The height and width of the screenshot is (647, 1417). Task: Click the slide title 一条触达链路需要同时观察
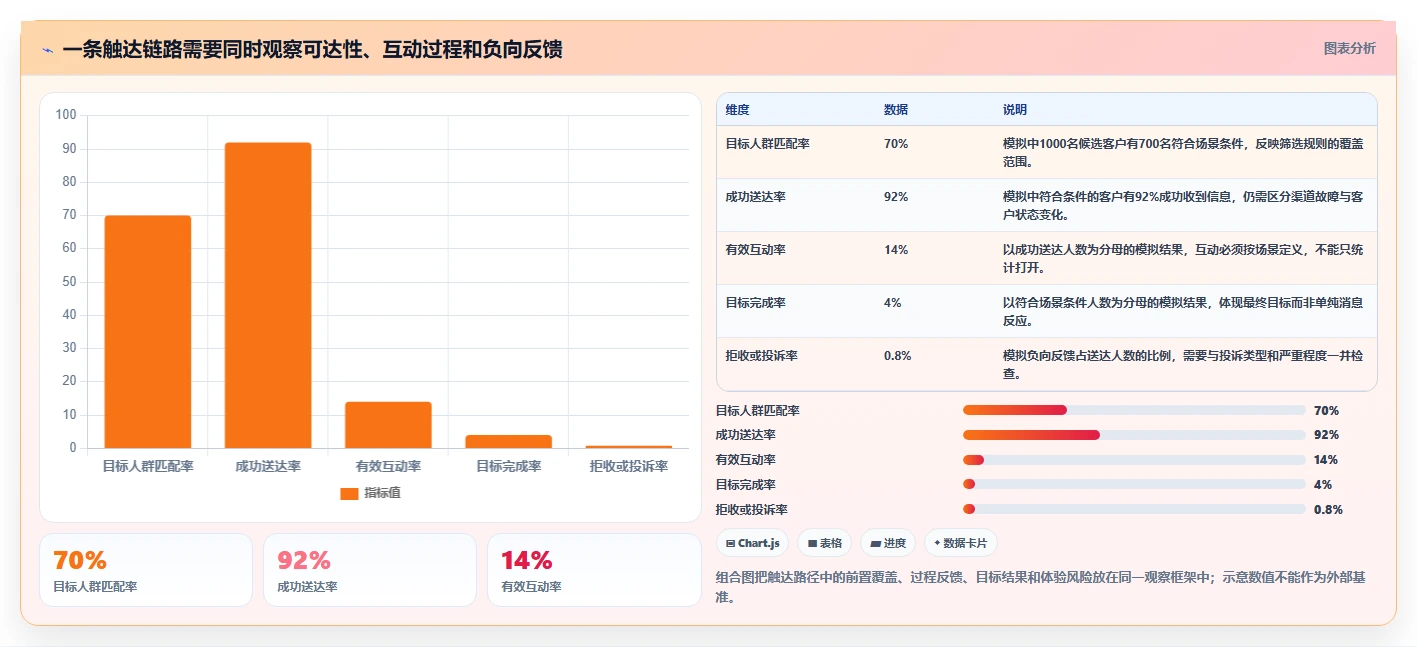[312, 49]
